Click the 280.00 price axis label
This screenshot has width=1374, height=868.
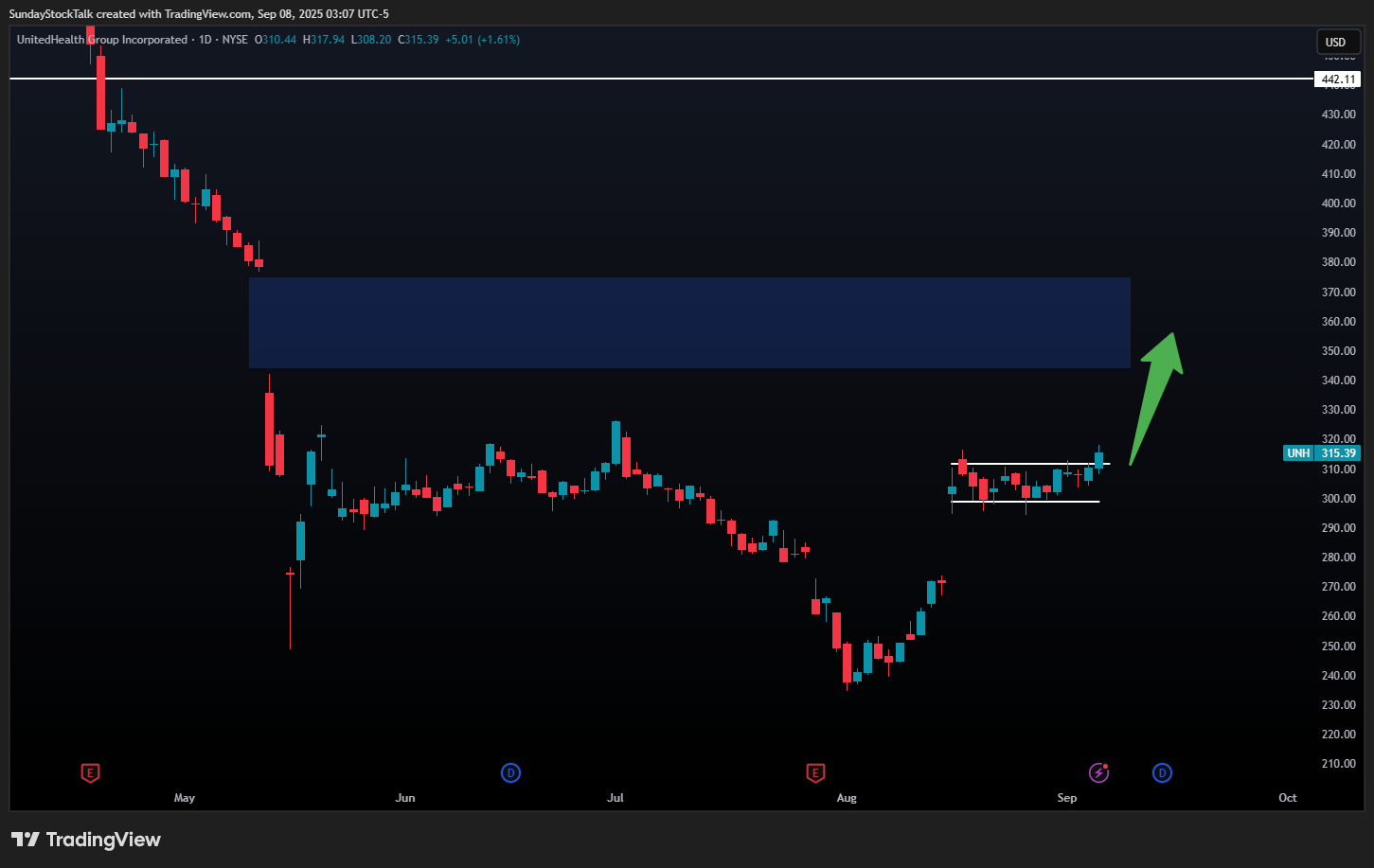(x=1338, y=558)
